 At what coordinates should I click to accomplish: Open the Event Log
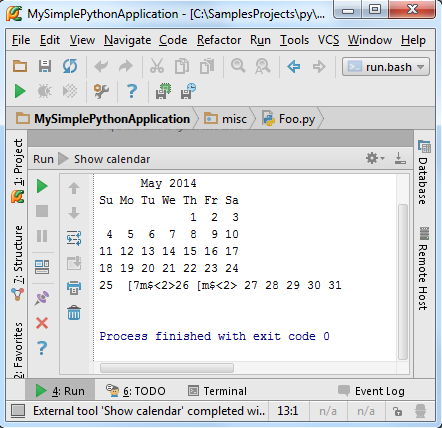371,391
